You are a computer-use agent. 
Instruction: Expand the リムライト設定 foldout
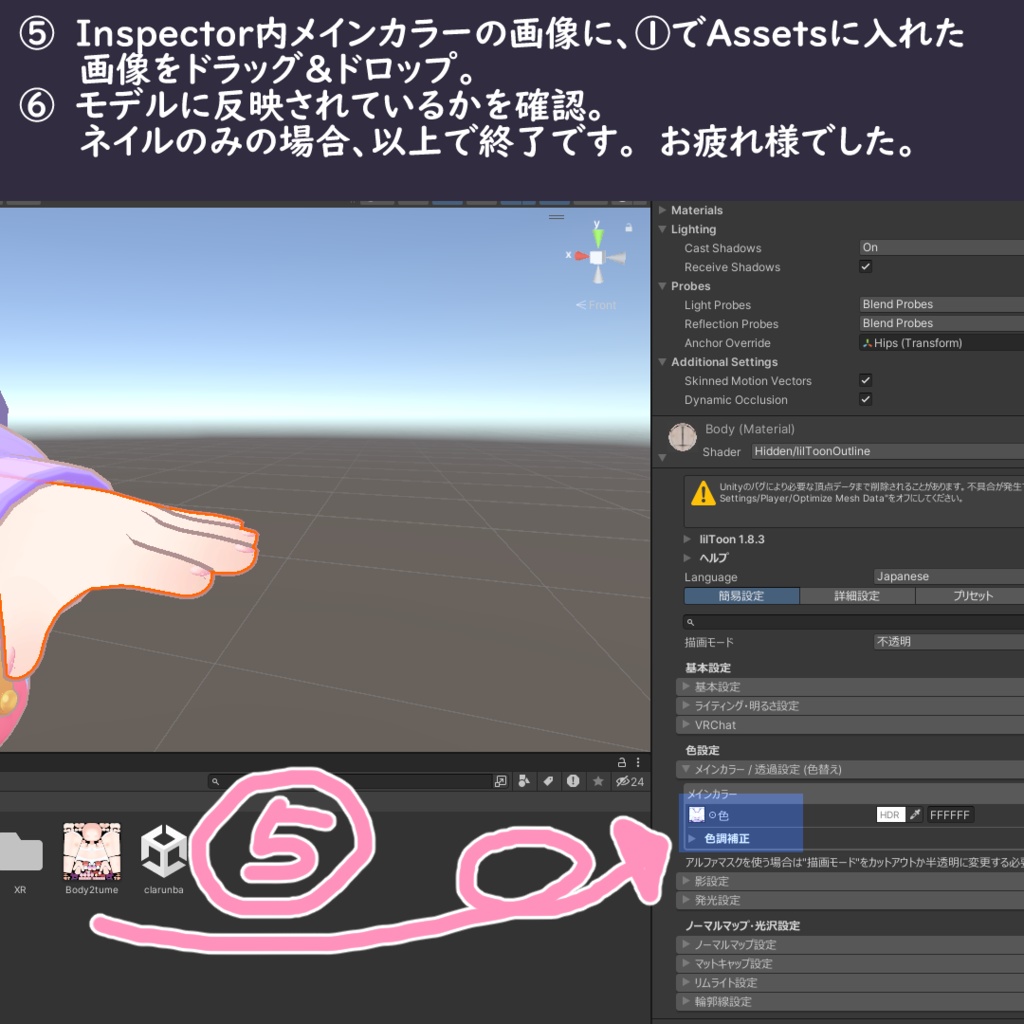click(850, 982)
